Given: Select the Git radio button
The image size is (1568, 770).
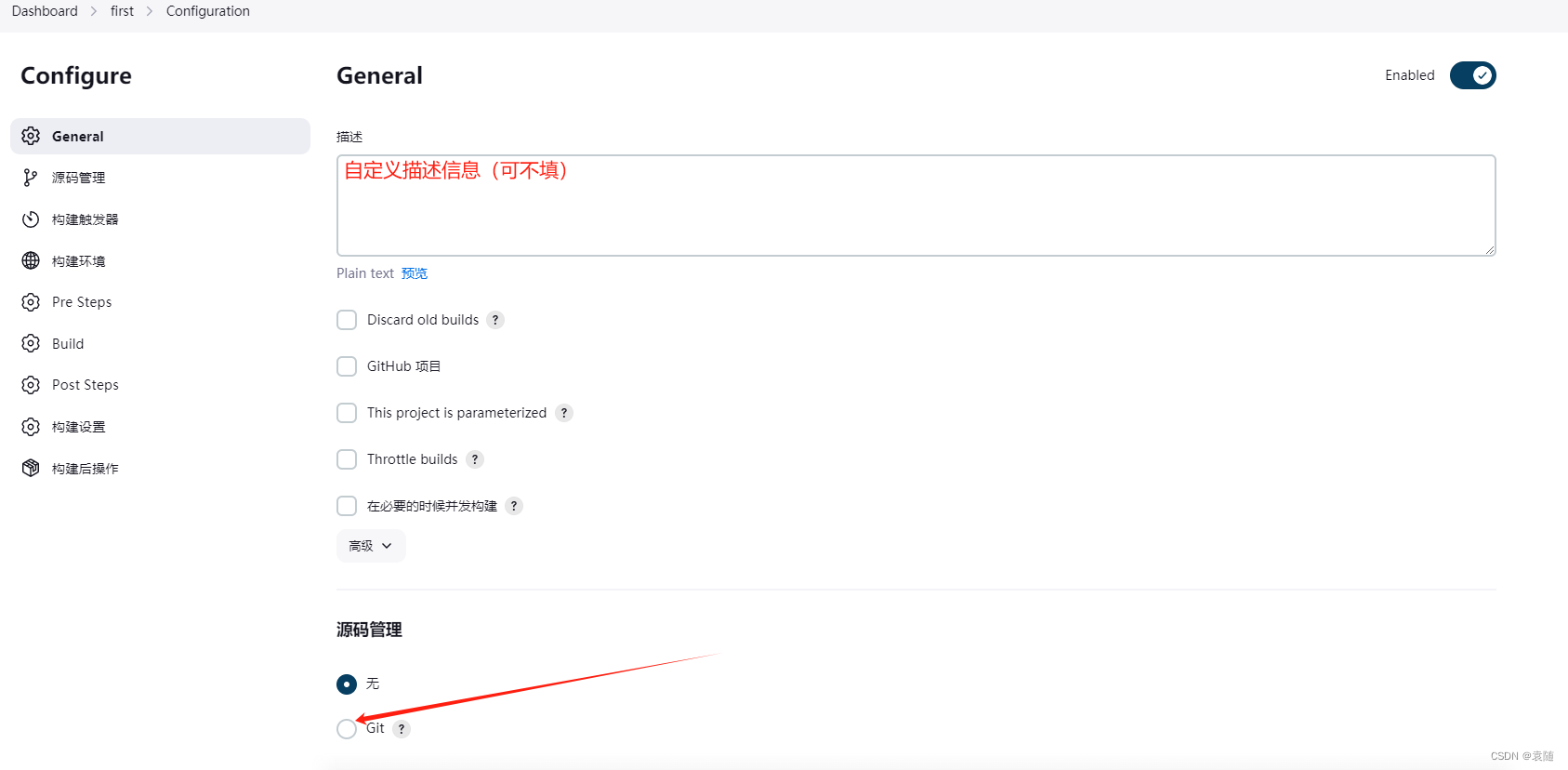Looking at the screenshot, I should click(347, 728).
